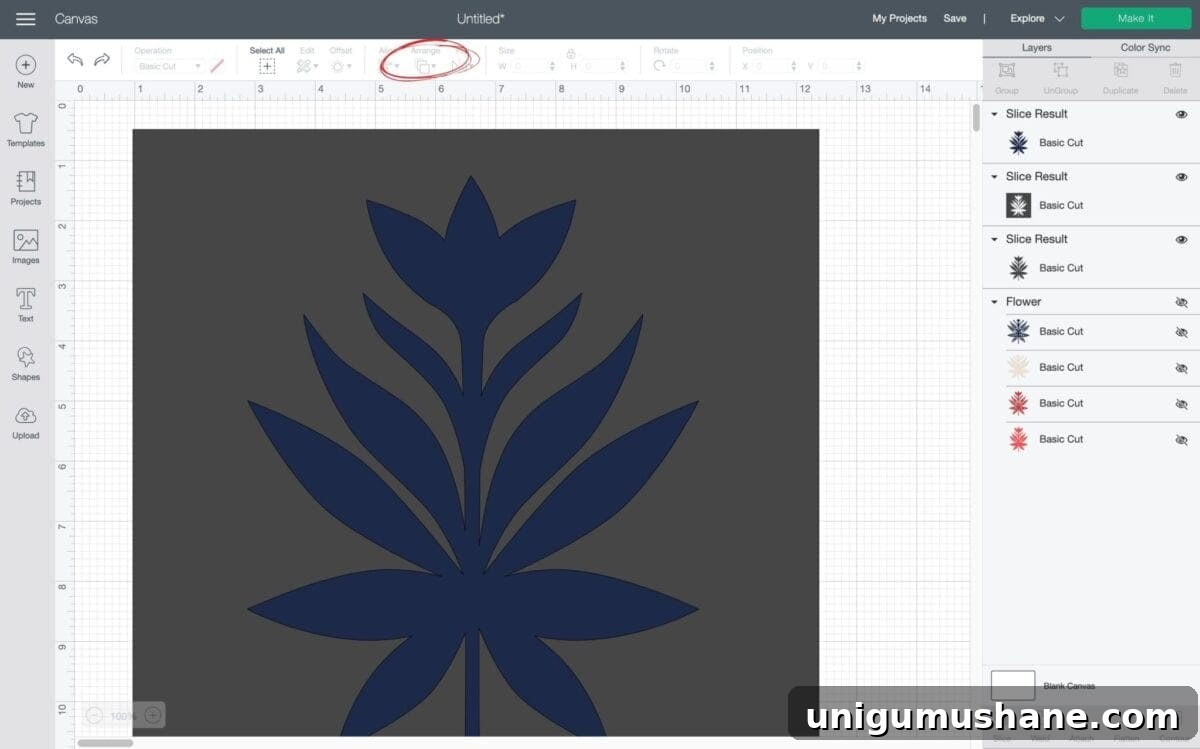Click the canvas vertical scrollbar
The width and height of the screenshot is (1200, 749).
pyautogui.click(x=976, y=118)
